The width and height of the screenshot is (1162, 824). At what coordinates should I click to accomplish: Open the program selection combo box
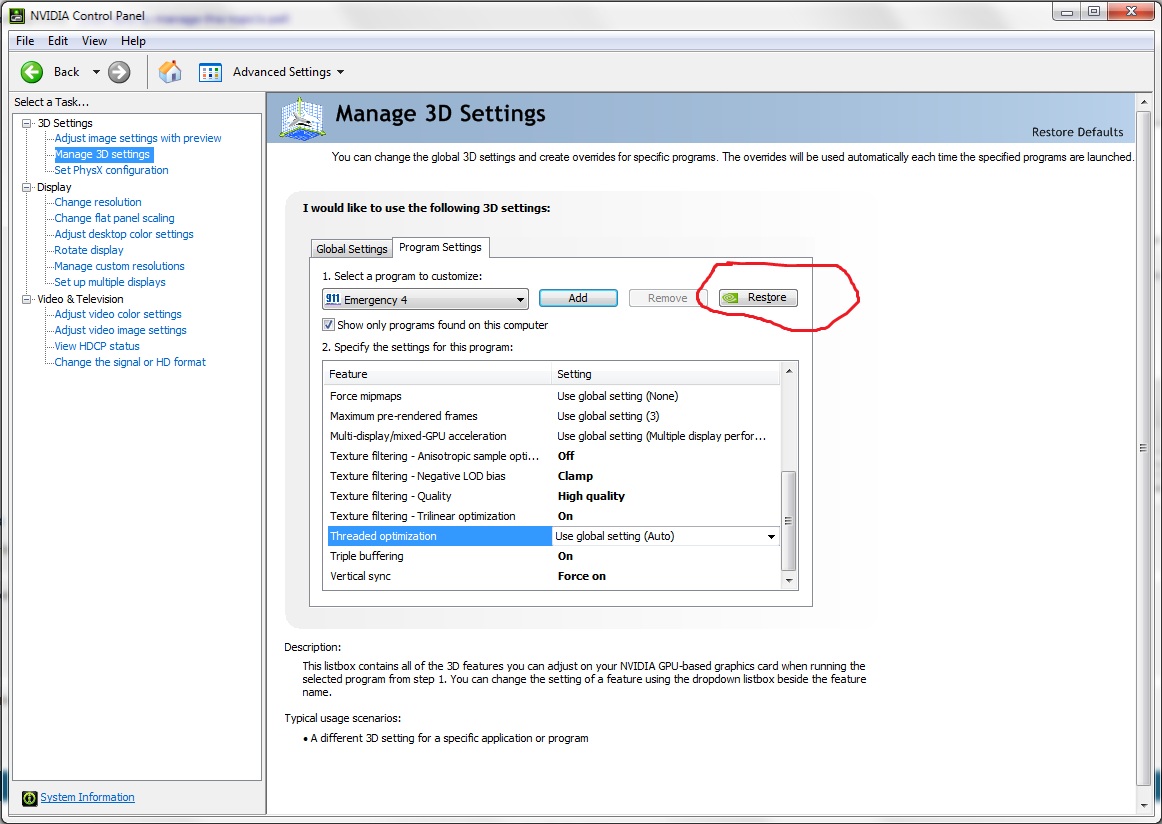425,299
